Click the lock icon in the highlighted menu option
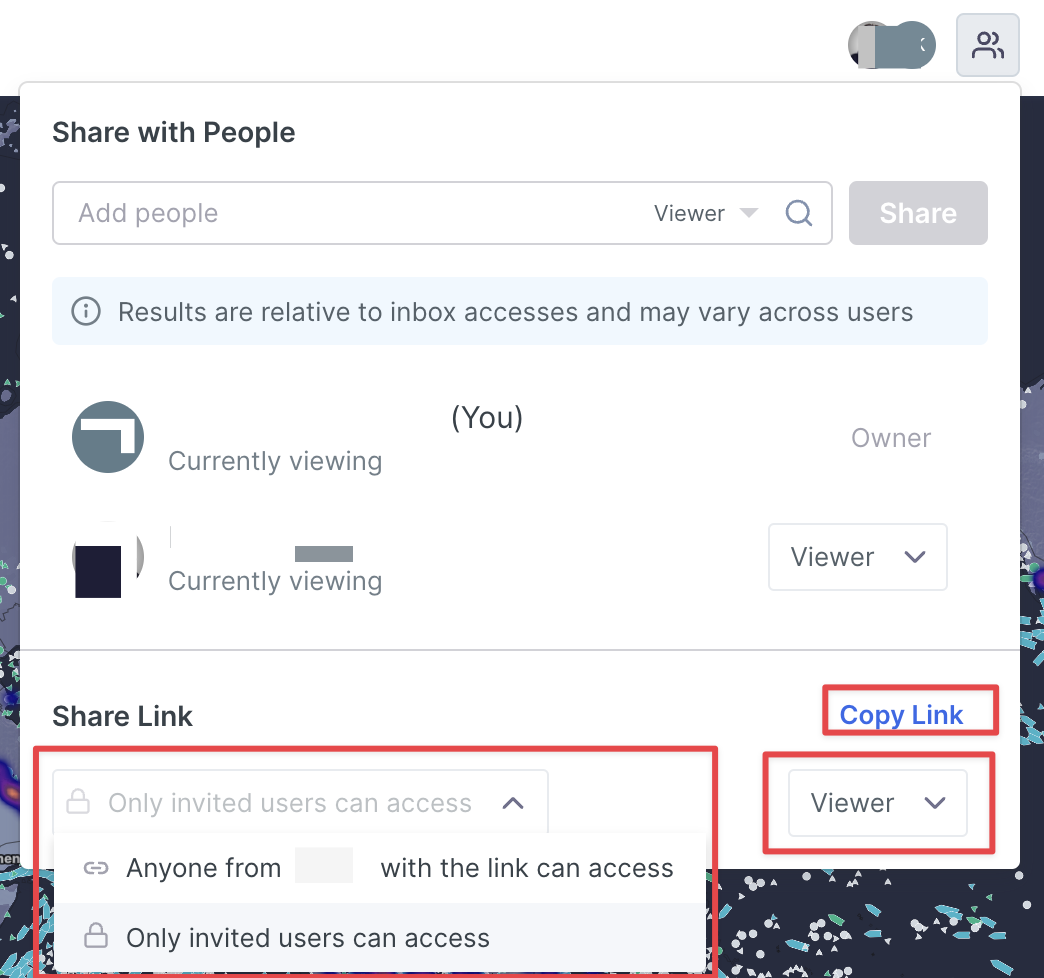1044x978 pixels. [95, 938]
